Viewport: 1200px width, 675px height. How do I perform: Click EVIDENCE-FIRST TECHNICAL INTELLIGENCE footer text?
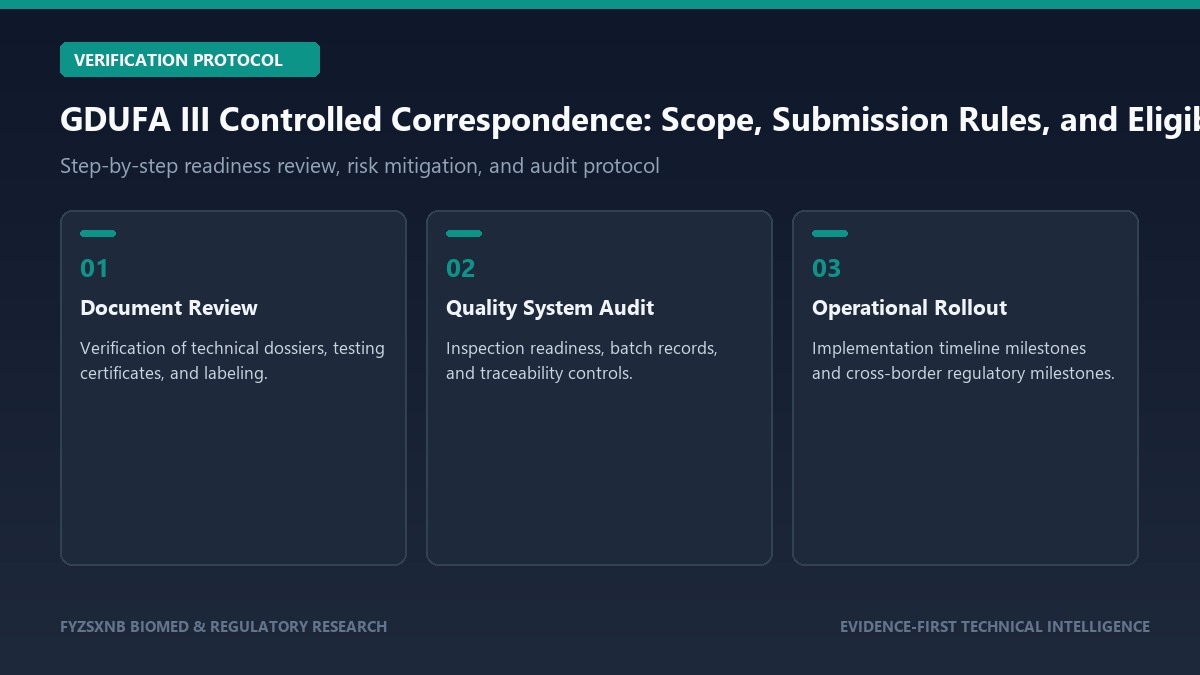pyautogui.click(x=995, y=627)
